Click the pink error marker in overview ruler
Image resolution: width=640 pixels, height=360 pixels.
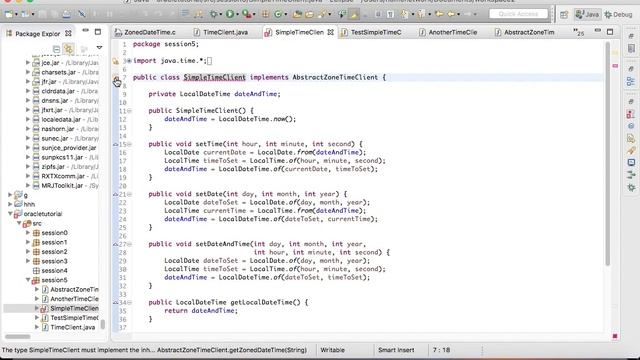click(x=615, y=66)
